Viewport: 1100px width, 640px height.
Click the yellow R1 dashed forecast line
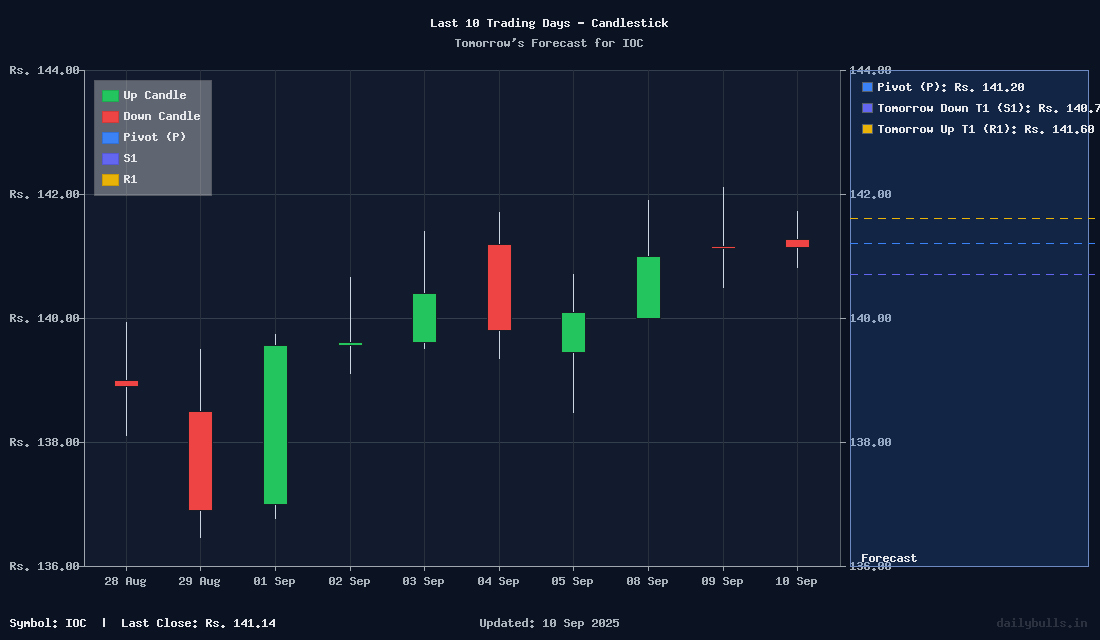pos(972,219)
